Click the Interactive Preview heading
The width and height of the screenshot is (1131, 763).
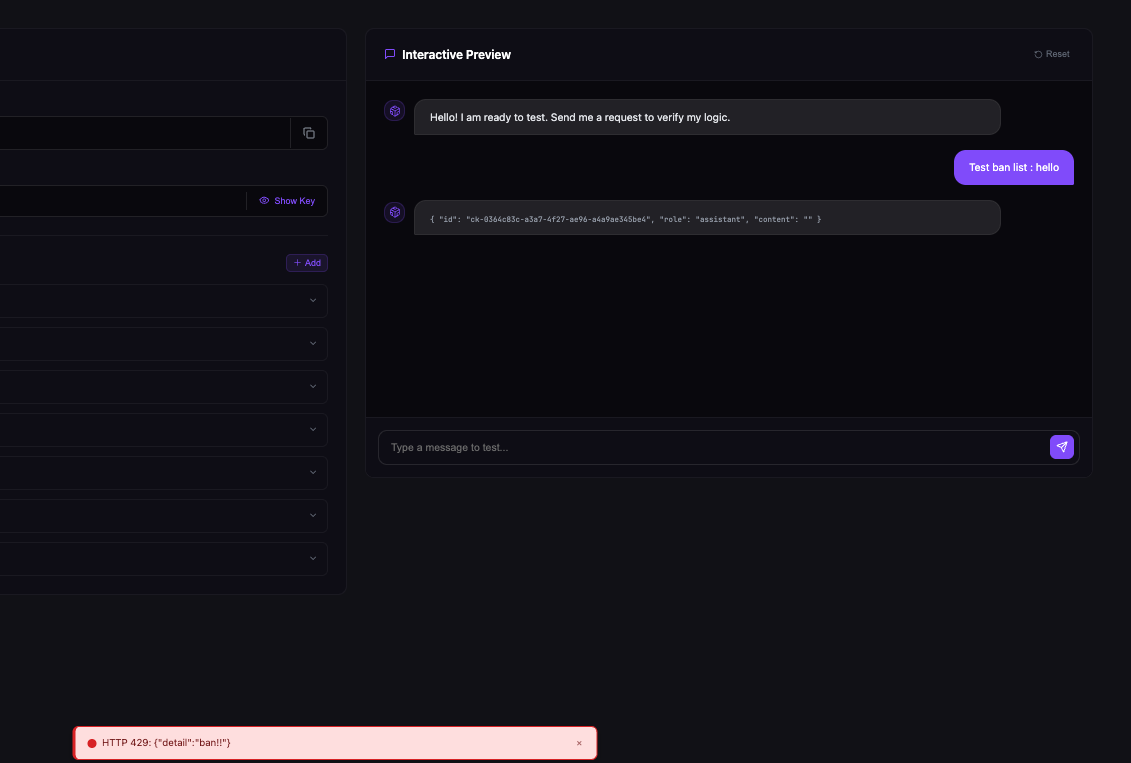click(456, 55)
